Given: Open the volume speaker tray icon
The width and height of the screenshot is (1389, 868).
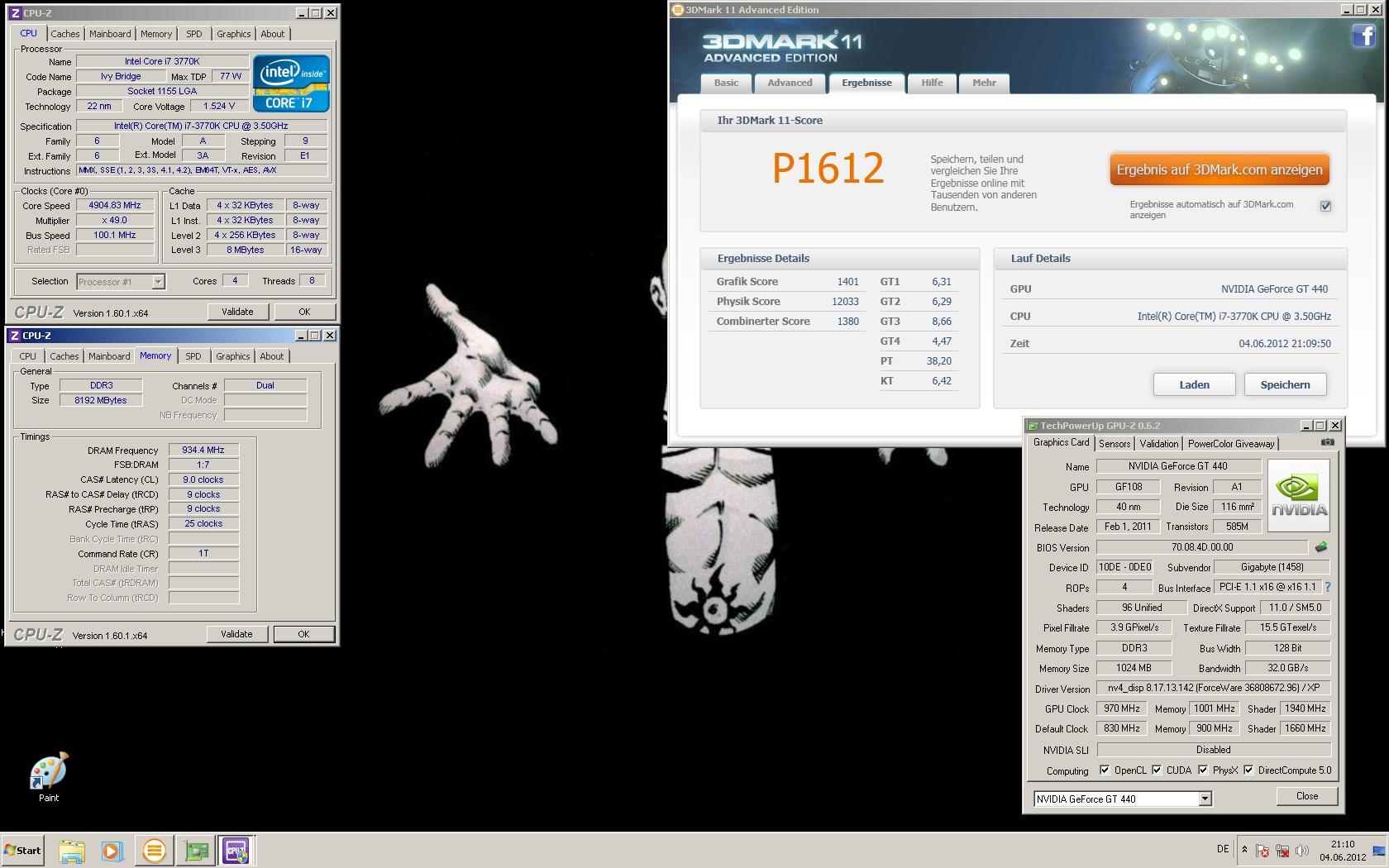Looking at the screenshot, I should (x=1302, y=851).
